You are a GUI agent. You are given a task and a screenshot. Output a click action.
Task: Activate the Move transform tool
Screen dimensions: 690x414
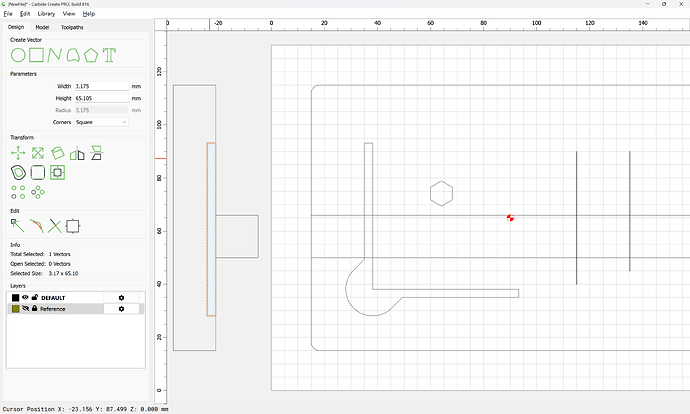(18, 153)
